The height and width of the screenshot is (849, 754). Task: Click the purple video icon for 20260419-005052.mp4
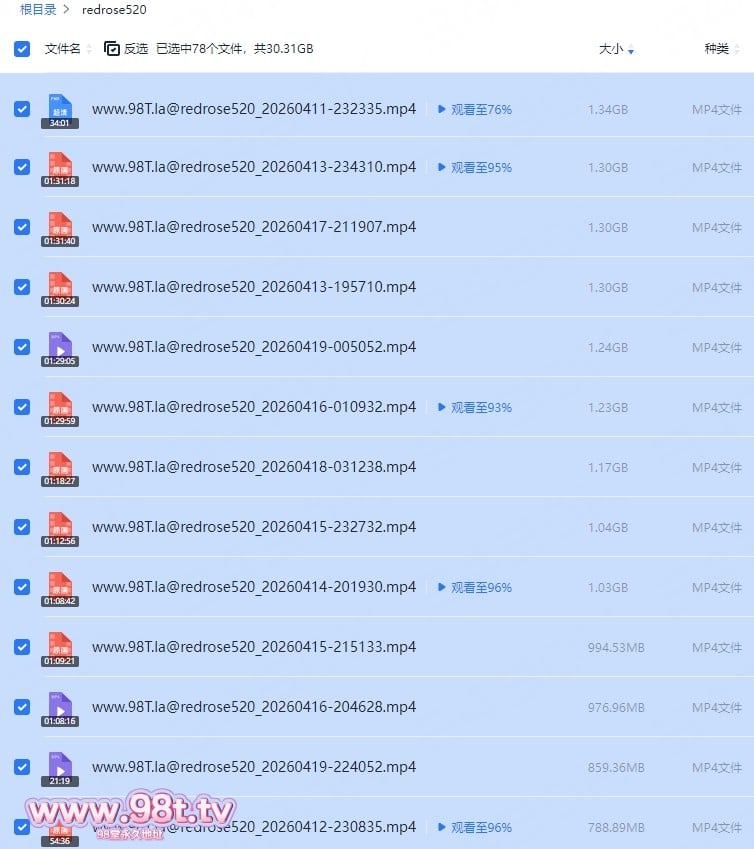click(x=60, y=346)
